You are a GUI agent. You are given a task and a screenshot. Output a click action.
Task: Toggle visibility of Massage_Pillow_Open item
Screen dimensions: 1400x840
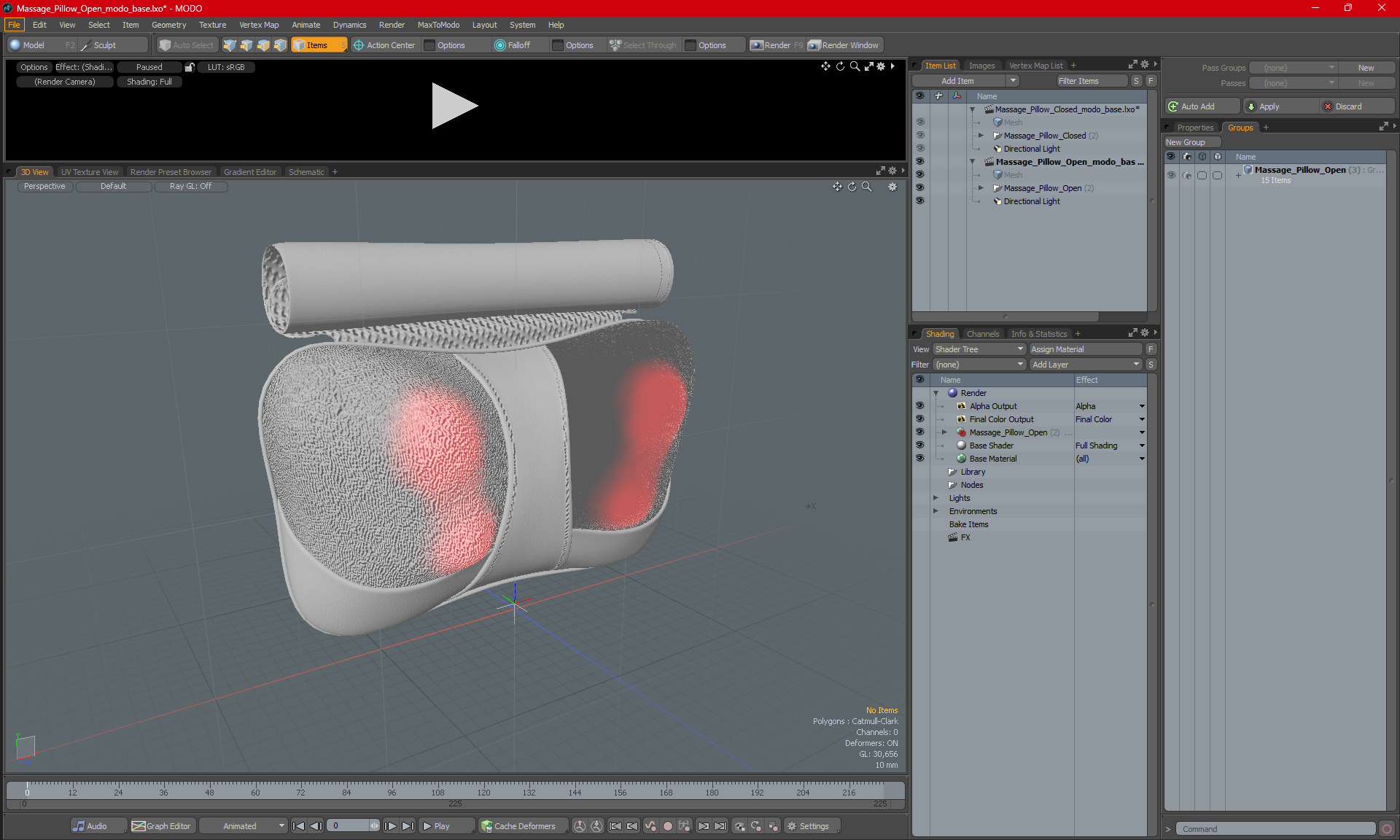point(919,188)
